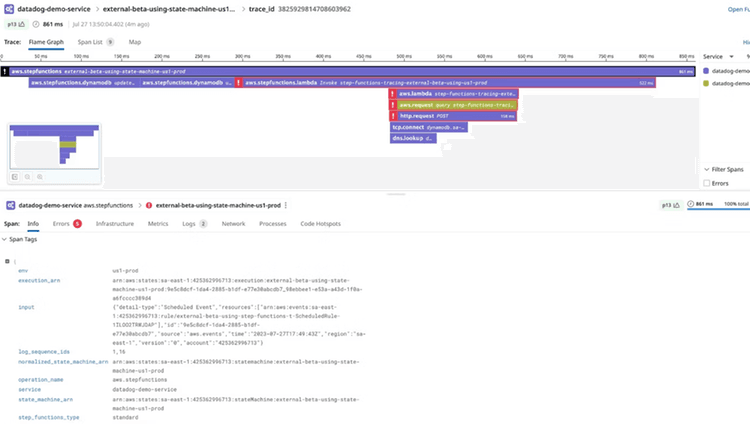Click error icon on aws.stepfunctions.lambda span
The height and width of the screenshot is (424, 750).
[239, 83]
